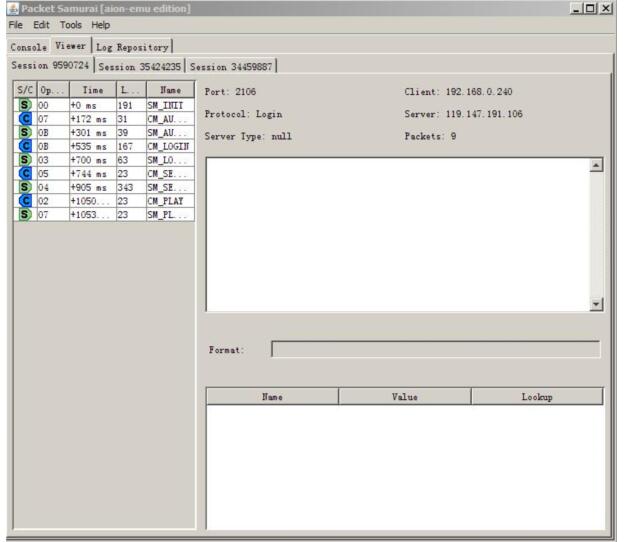Open the File menu
This screenshot has height=542, width=636.
(x=15, y=25)
